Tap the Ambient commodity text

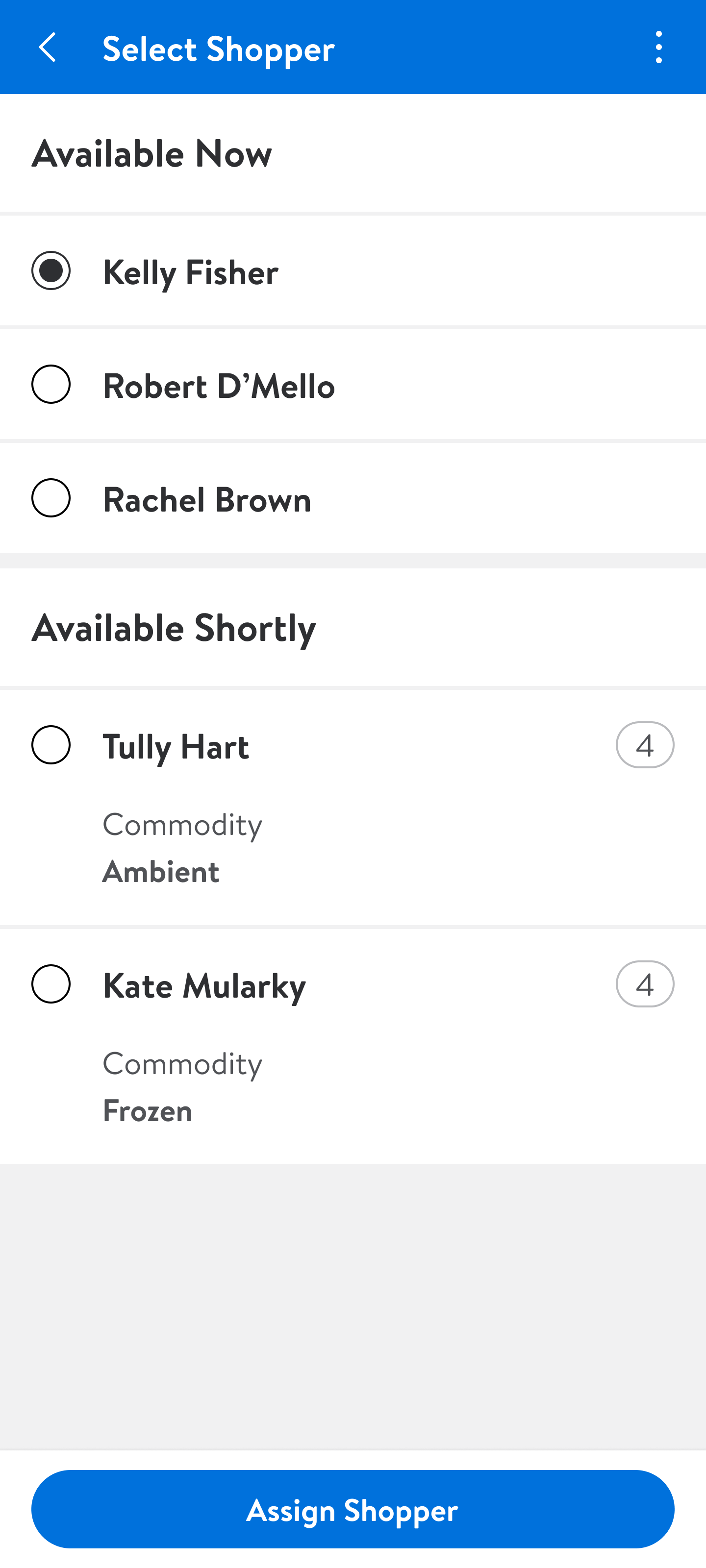point(161,871)
